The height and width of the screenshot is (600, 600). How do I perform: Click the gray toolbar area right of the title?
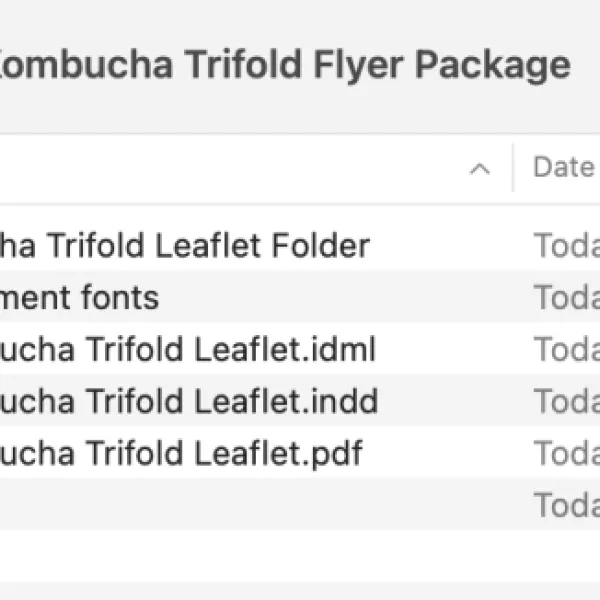point(586,66)
